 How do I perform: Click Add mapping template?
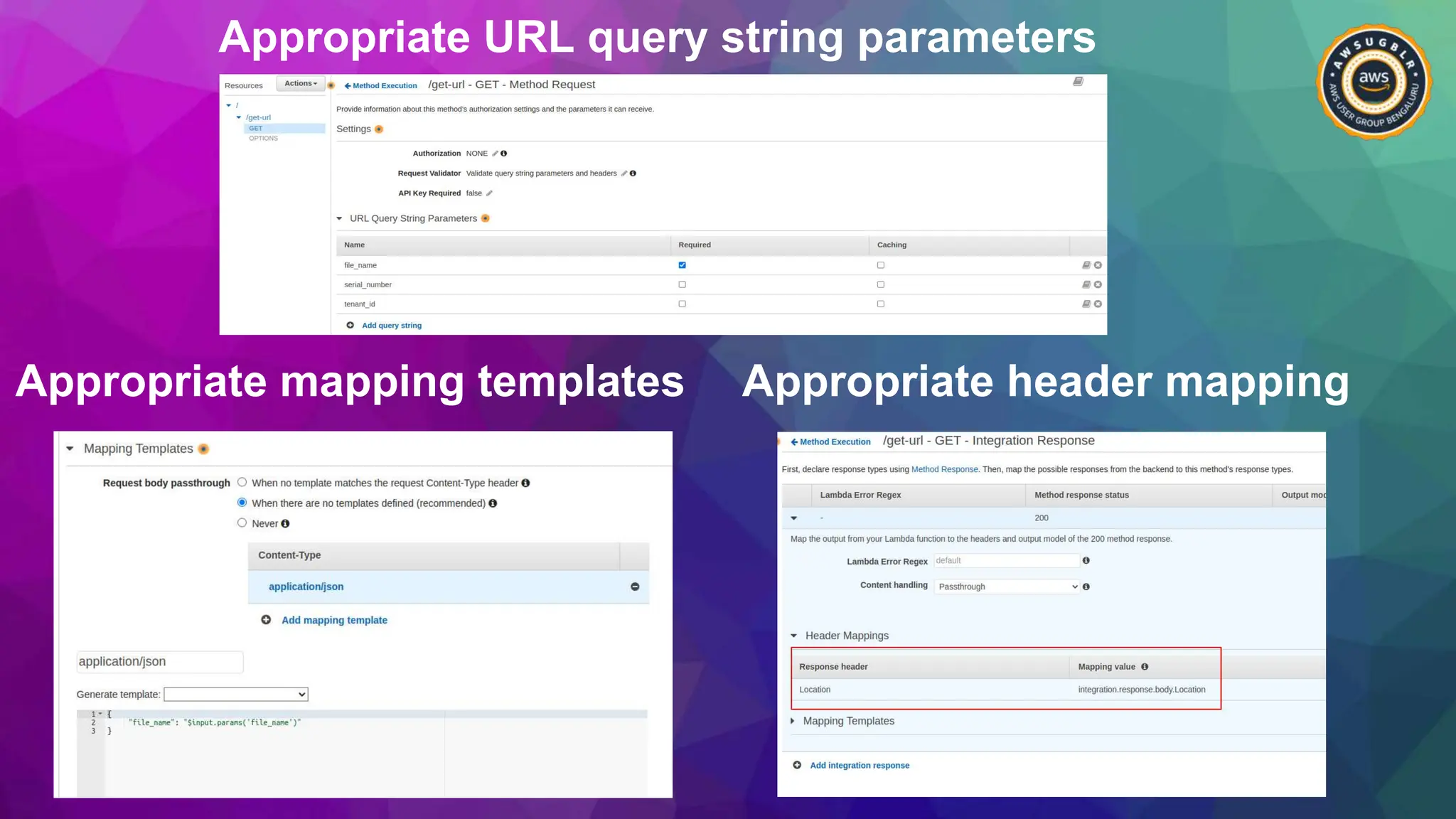click(334, 620)
